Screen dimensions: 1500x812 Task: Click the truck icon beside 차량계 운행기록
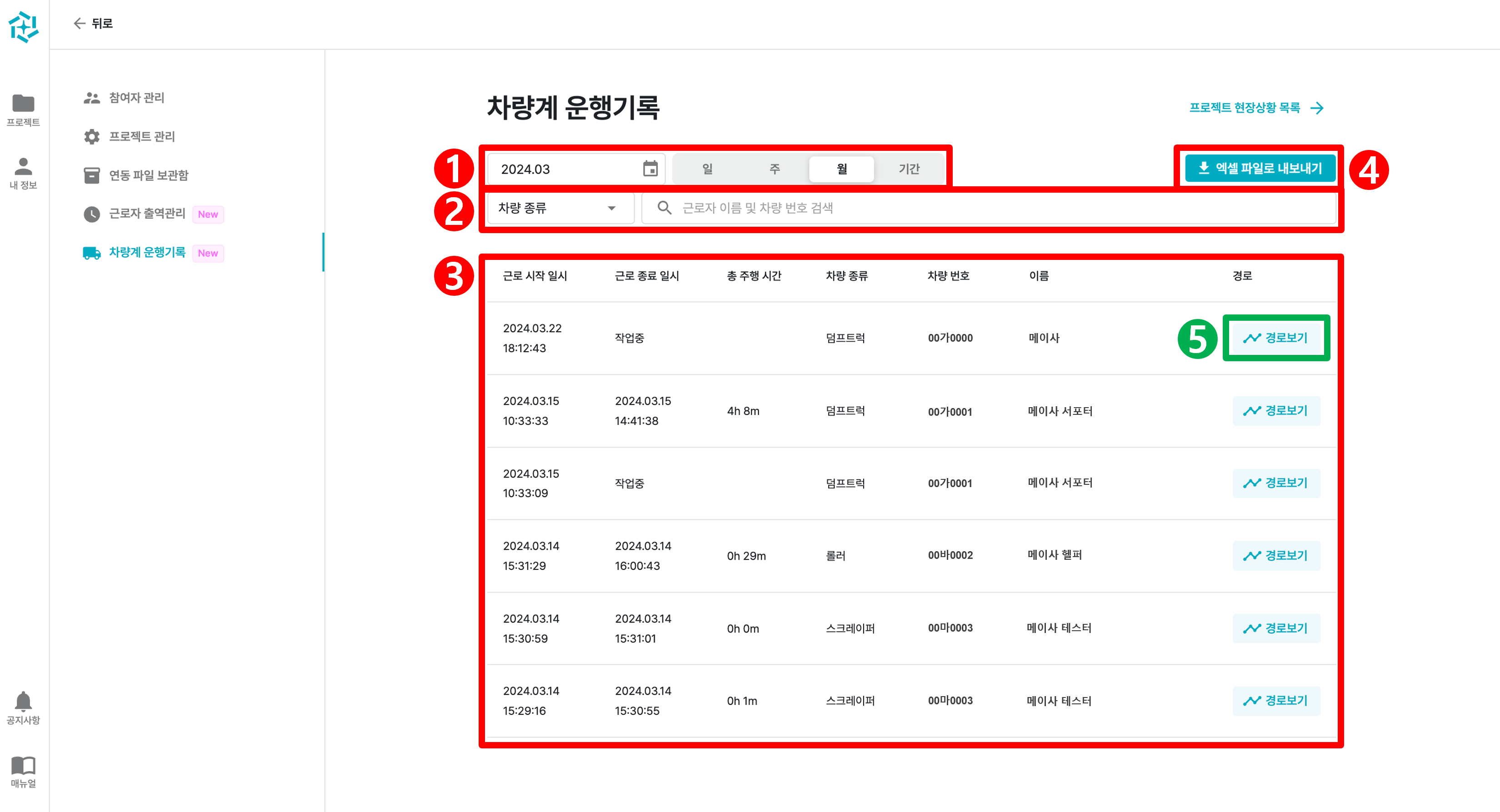91,253
